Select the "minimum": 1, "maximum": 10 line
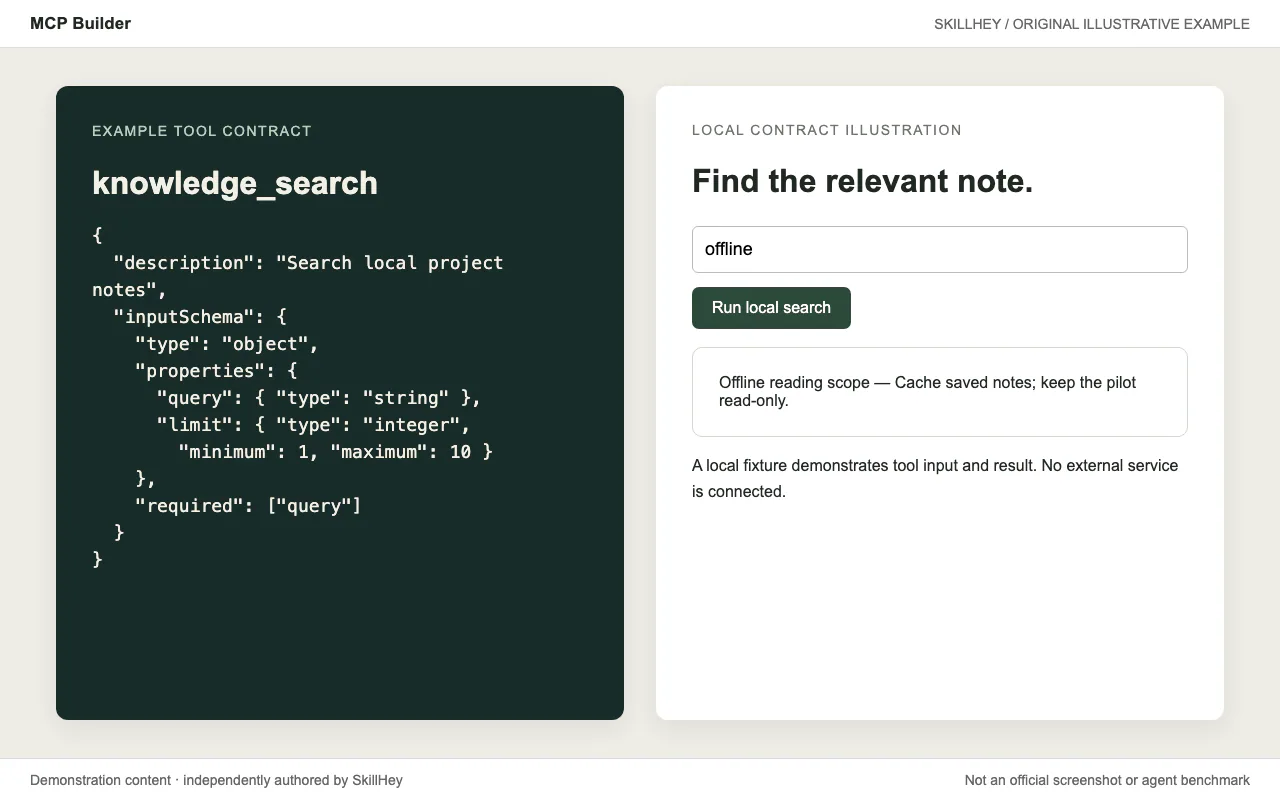The height and width of the screenshot is (800, 1280). coord(336,452)
